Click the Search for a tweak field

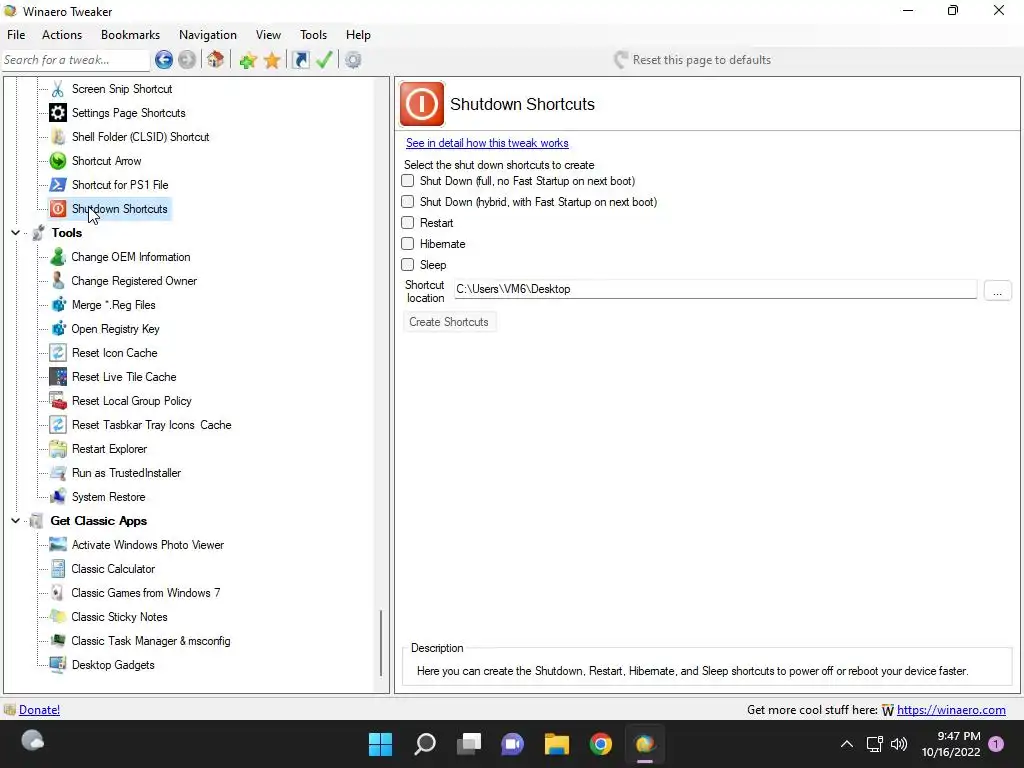coord(76,60)
